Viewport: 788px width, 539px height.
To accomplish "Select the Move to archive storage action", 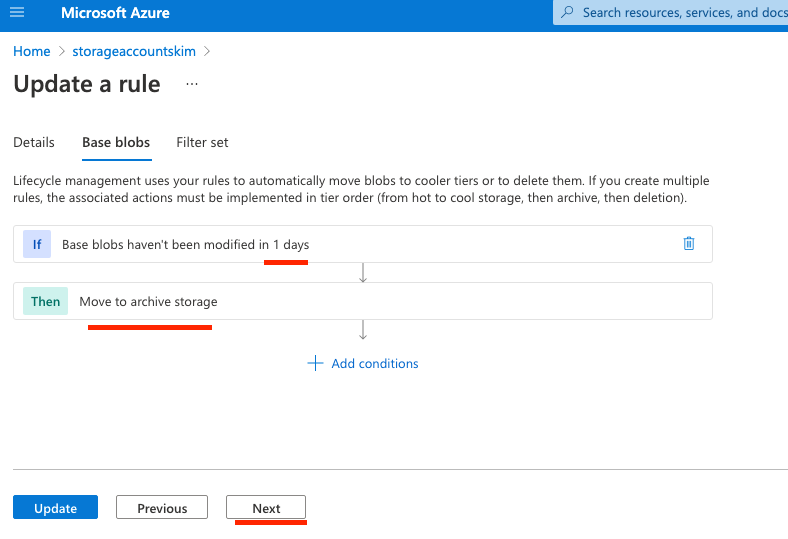I will 148,301.
